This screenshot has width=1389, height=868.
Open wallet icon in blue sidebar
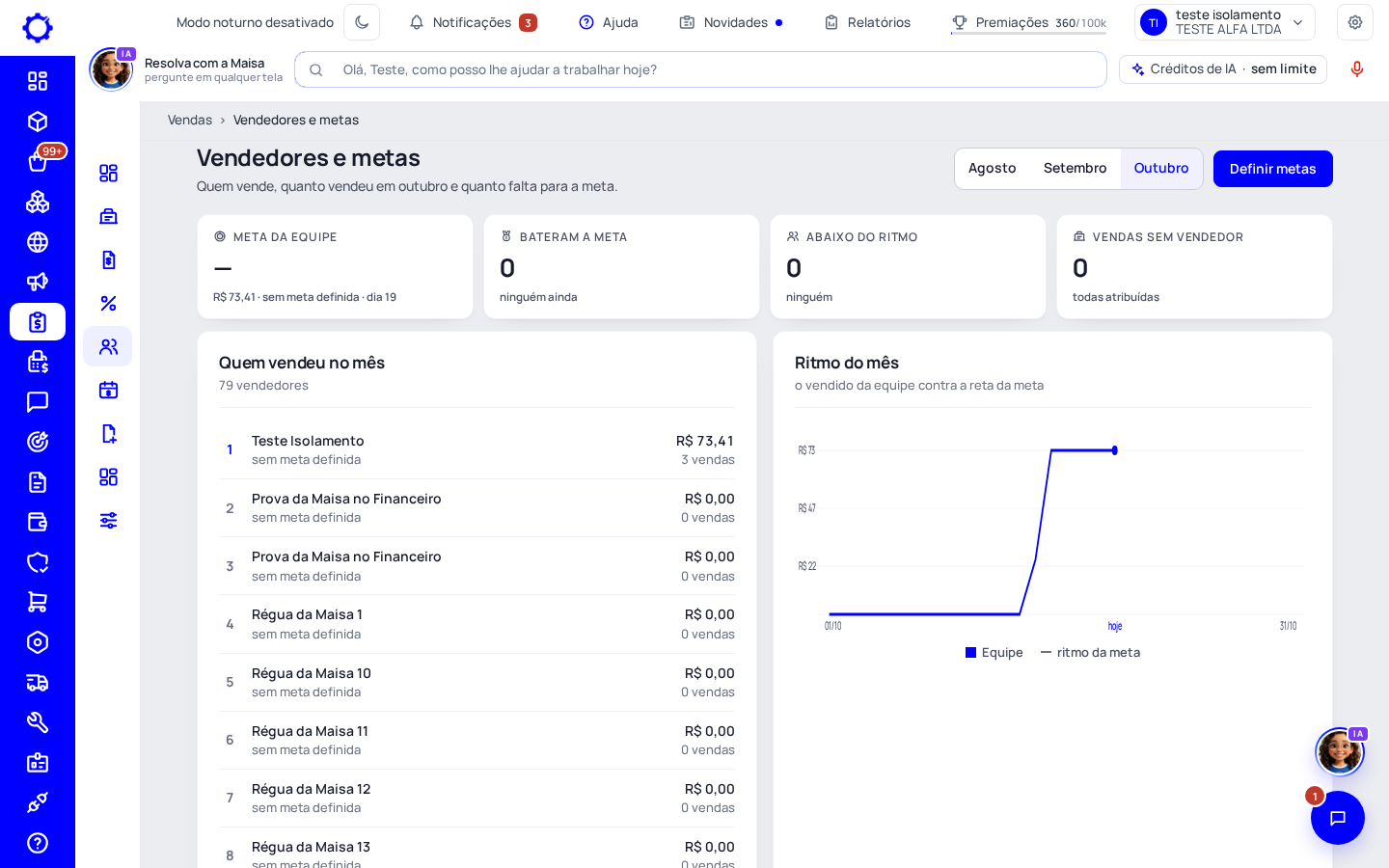click(x=38, y=522)
